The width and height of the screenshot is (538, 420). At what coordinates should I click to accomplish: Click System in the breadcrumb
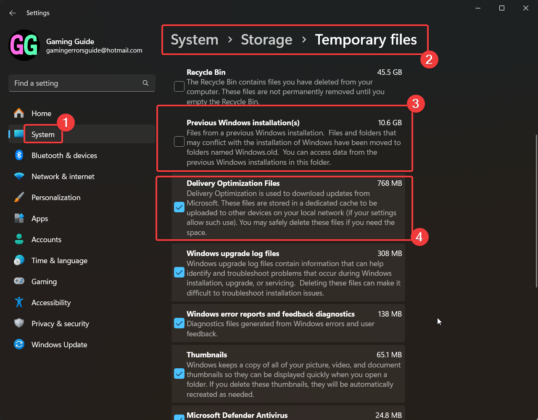tap(195, 40)
